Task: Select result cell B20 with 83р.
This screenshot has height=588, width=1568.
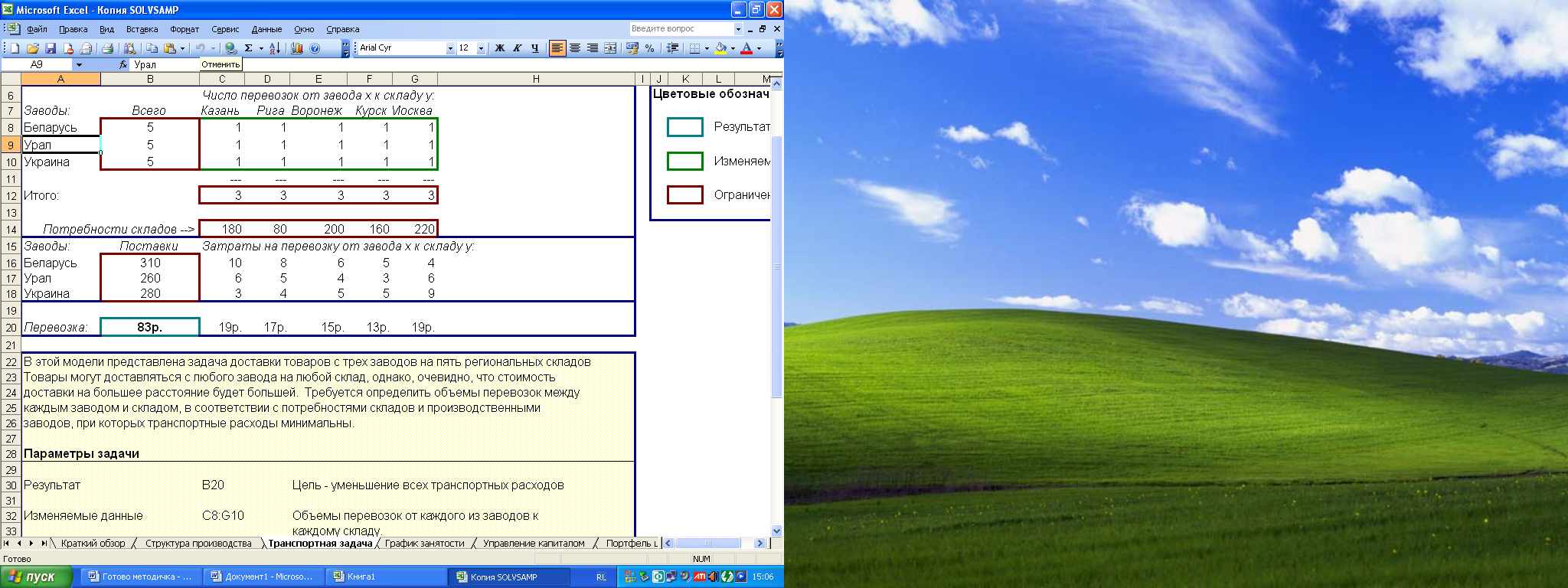Action: 150,327
